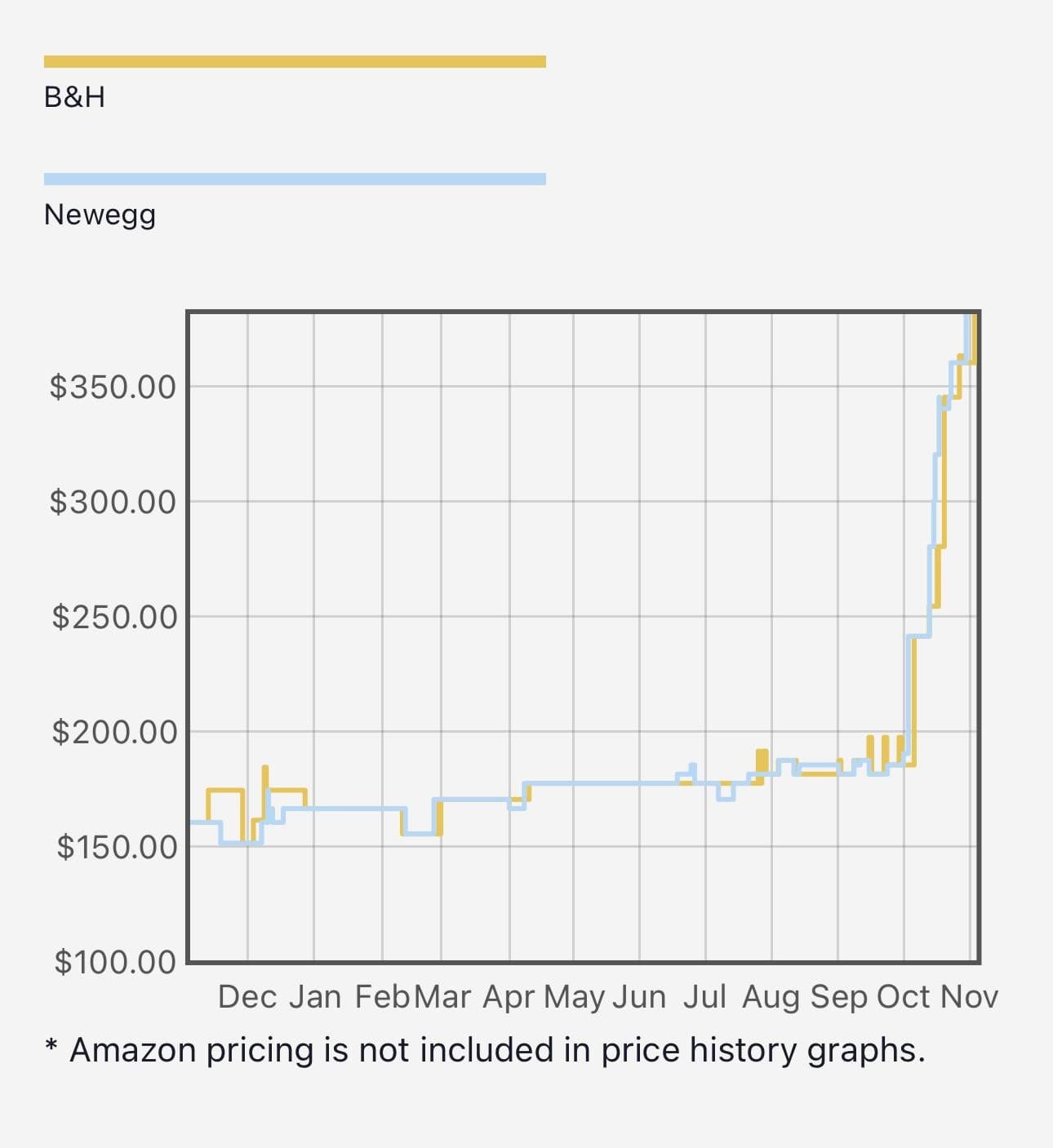Viewport: 1053px width, 1148px height.
Task: Click the blue Newegg legend color bar
Action: [x=295, y=180]
